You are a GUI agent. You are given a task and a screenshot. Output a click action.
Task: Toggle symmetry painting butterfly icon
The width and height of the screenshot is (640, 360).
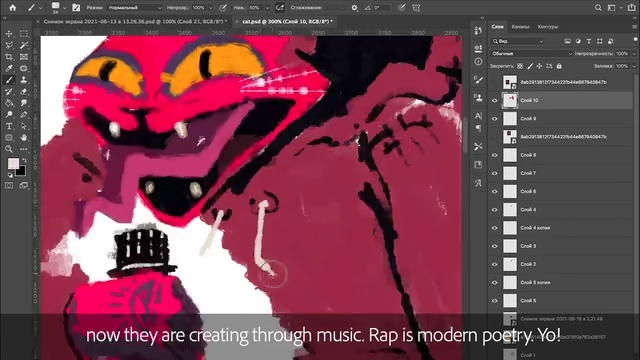tap(416, 8)
